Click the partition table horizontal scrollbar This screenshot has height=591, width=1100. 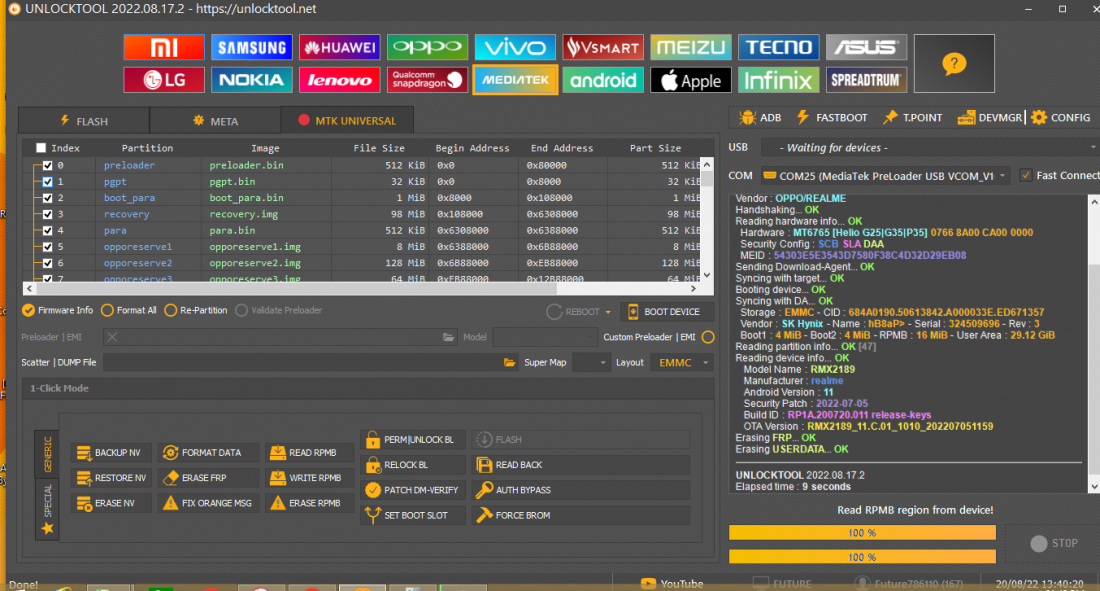[361, 288]
